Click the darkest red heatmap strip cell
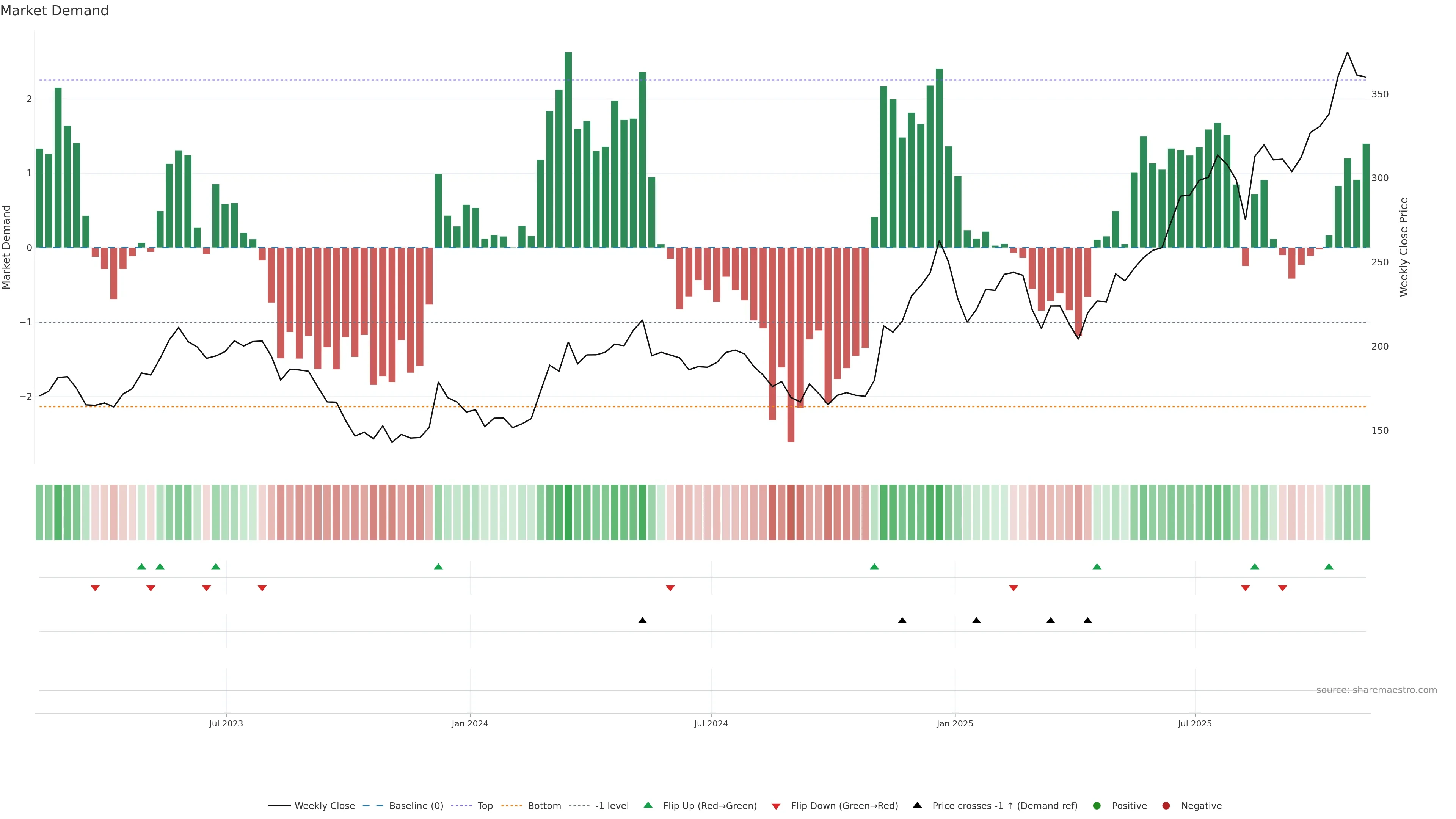This screenshot has width=1456, height=819. [x=791, y=512]
